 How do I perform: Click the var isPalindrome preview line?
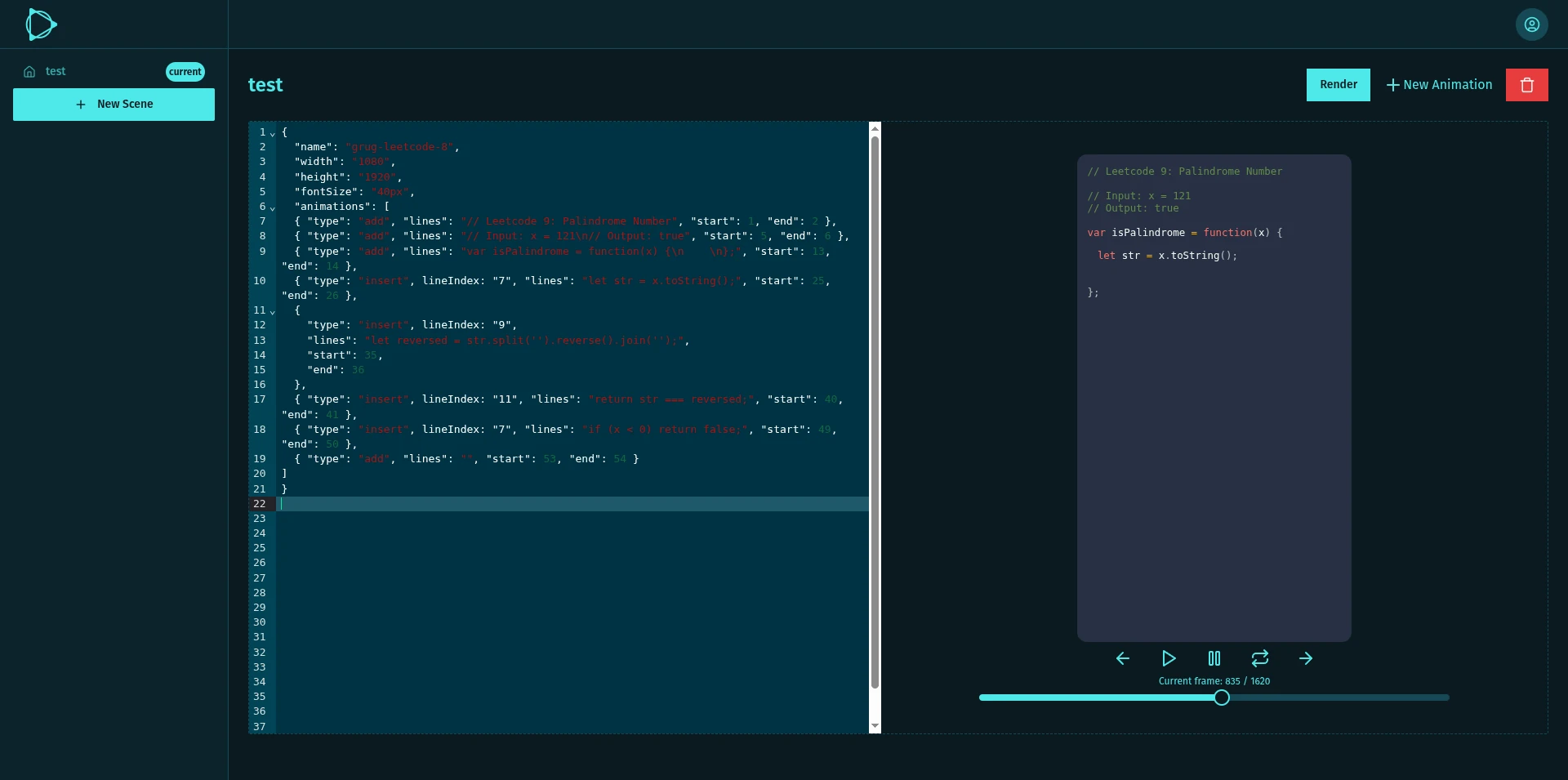(1184, 233)
